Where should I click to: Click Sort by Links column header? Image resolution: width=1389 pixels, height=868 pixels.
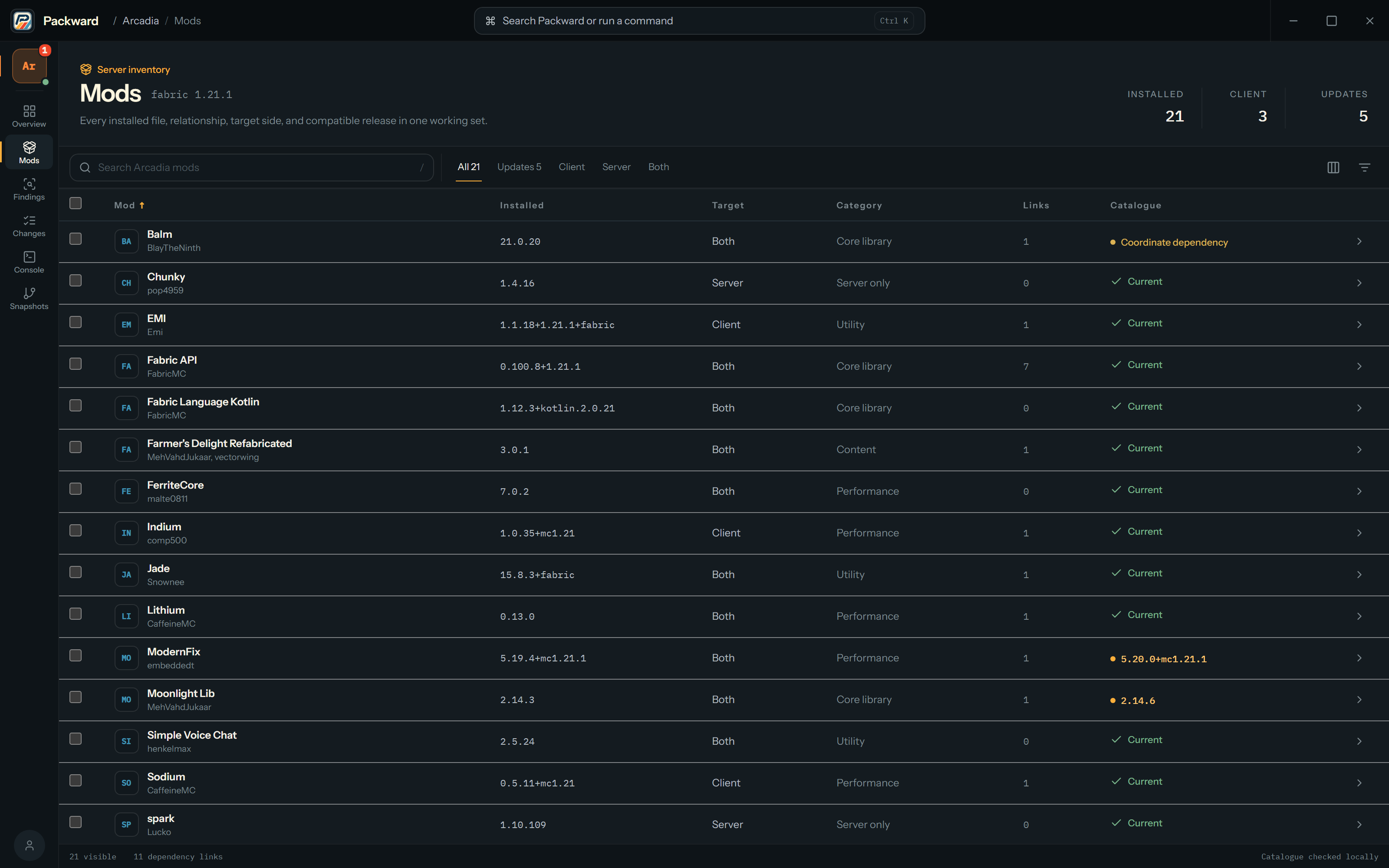1035,206
